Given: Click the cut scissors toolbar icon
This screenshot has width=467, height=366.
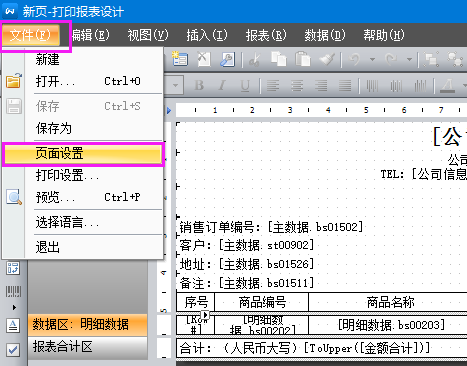Looking at the screenshot, I should point(255,60).
